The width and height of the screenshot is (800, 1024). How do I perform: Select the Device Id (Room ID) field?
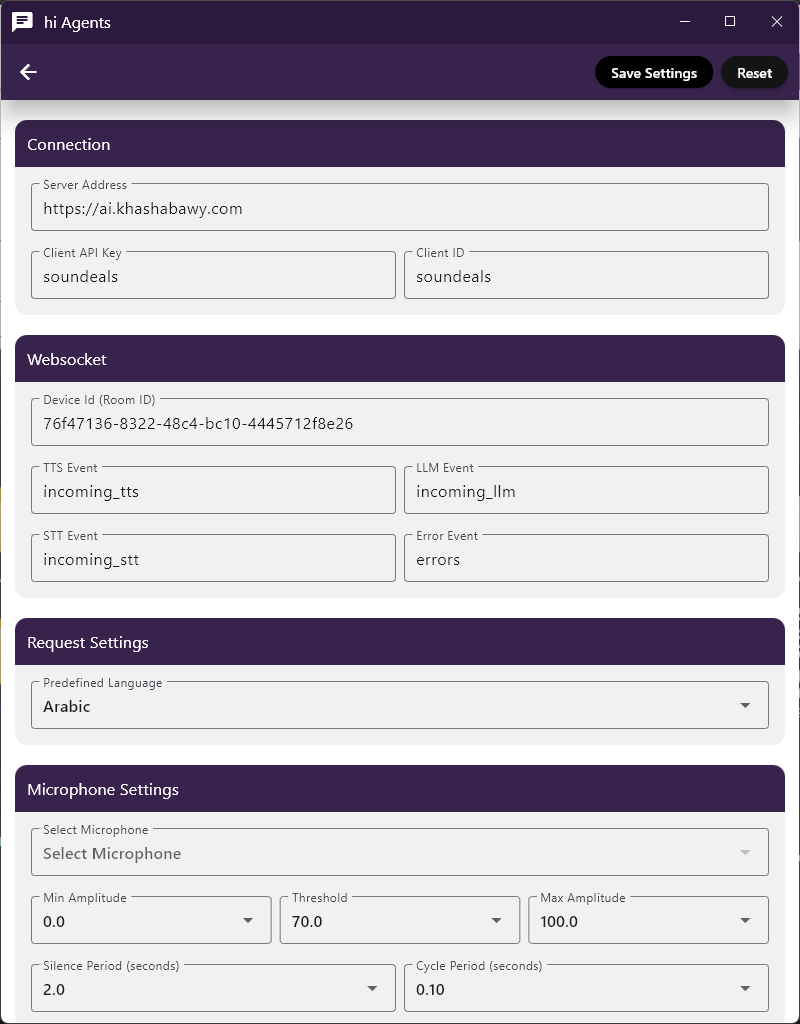[x=400, y=423]
